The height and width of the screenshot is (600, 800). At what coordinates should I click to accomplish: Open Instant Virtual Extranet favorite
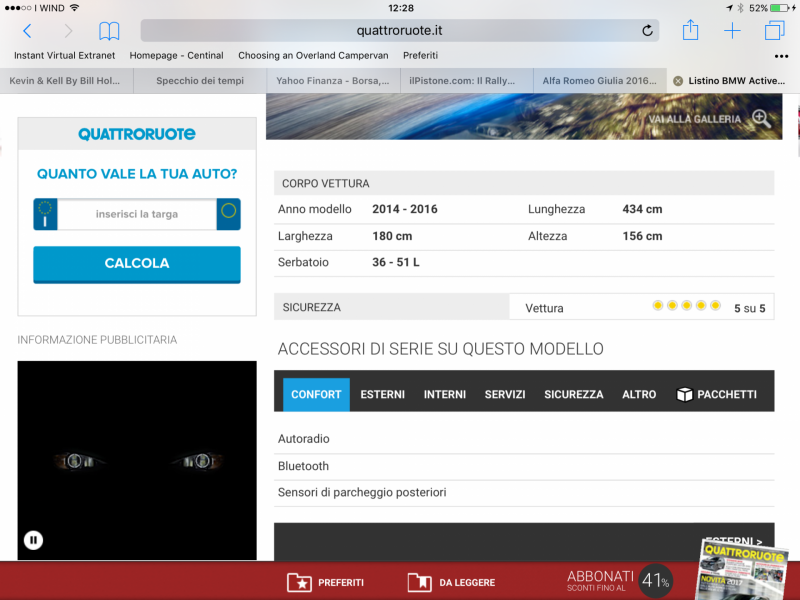pyautogui.click(x=65, y=55)
